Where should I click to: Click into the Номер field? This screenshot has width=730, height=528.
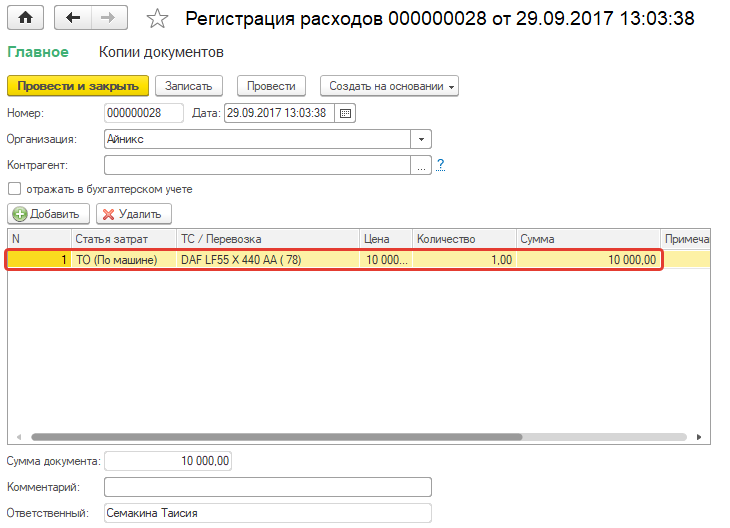pyautogui.click(x=143, y=113)
